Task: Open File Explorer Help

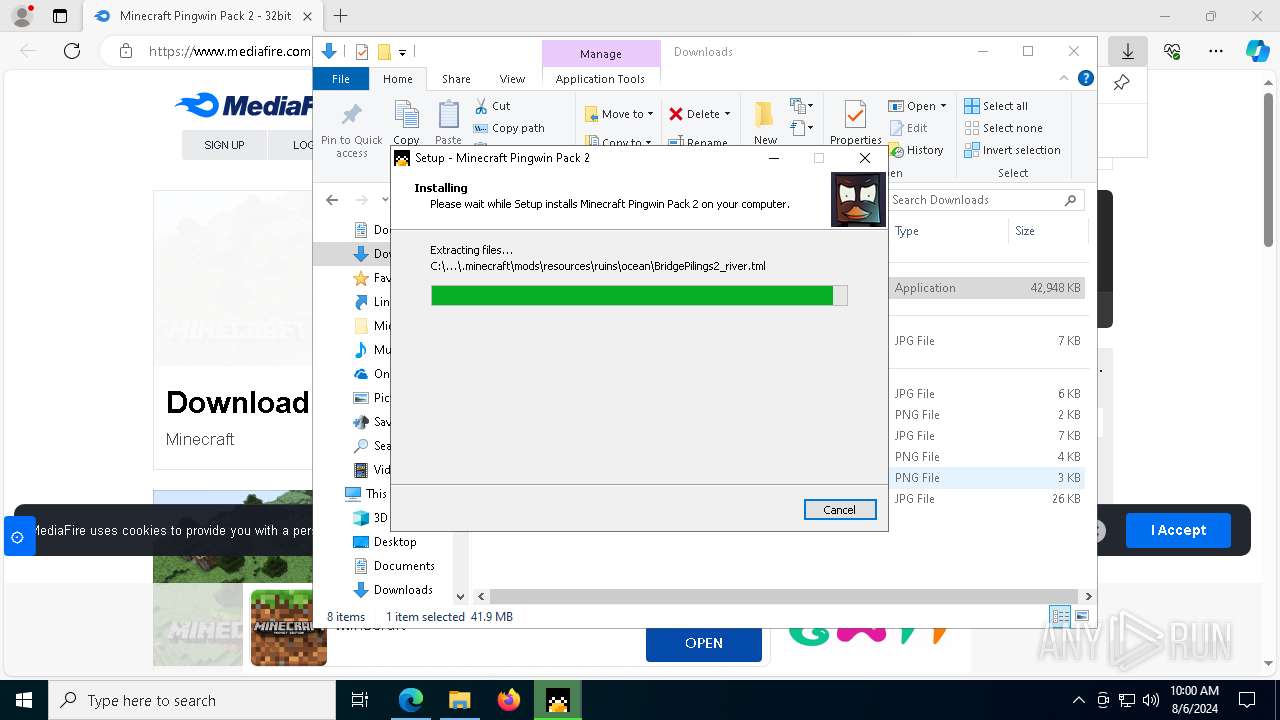Action: [1085, 78]
